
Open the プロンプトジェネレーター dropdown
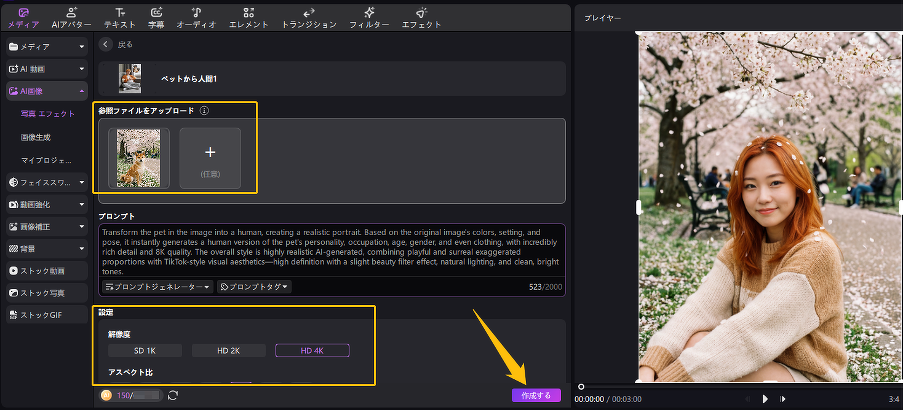click(x=158, y=287)
